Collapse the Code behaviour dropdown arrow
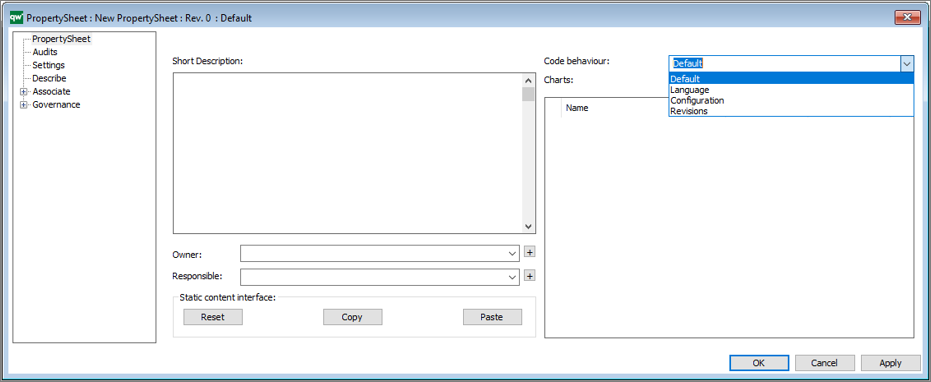Viewport: 931px width, 382px height. (907, 64)
